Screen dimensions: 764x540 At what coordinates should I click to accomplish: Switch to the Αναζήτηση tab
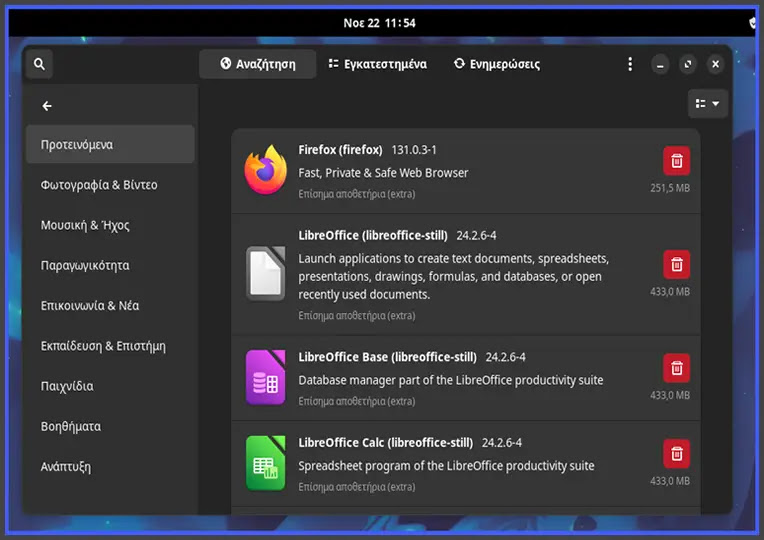258,64
